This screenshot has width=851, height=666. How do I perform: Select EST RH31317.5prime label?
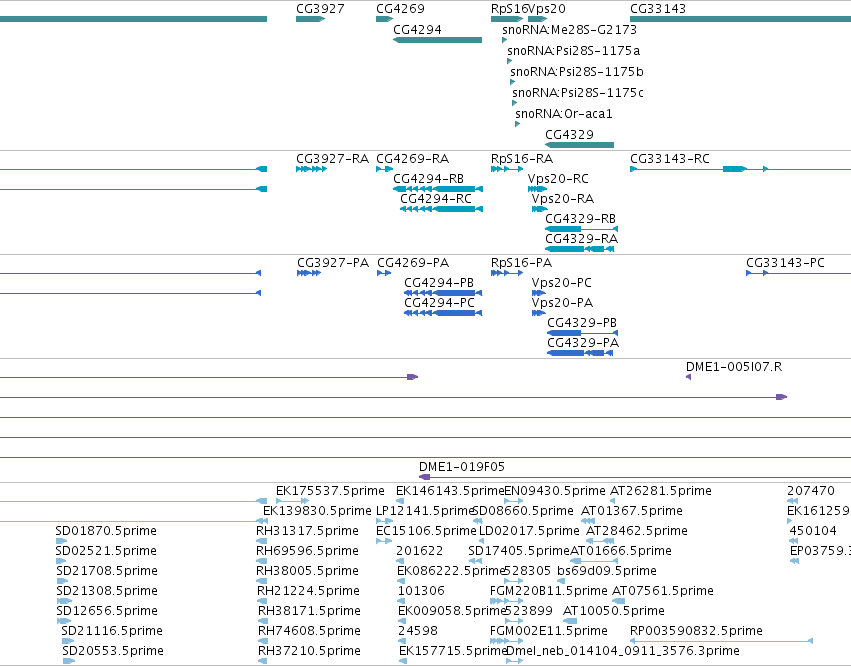point(307,531)
